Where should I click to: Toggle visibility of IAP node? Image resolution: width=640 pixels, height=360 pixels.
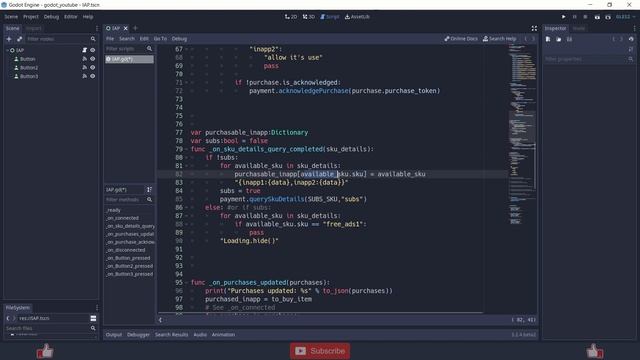click(93, 50)
